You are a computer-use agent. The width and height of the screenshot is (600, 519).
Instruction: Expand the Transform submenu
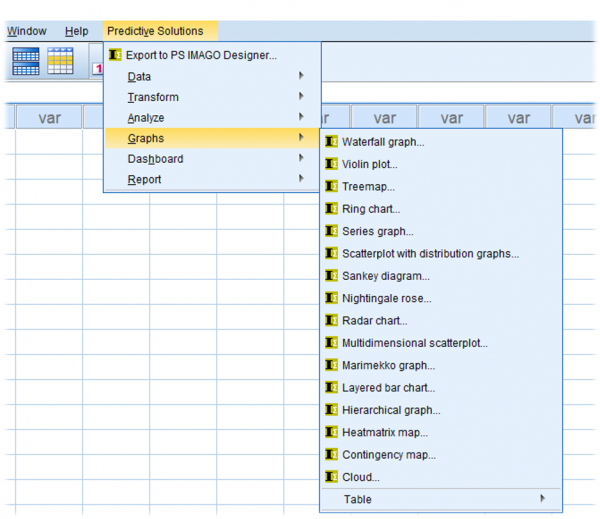coord(153,97)
